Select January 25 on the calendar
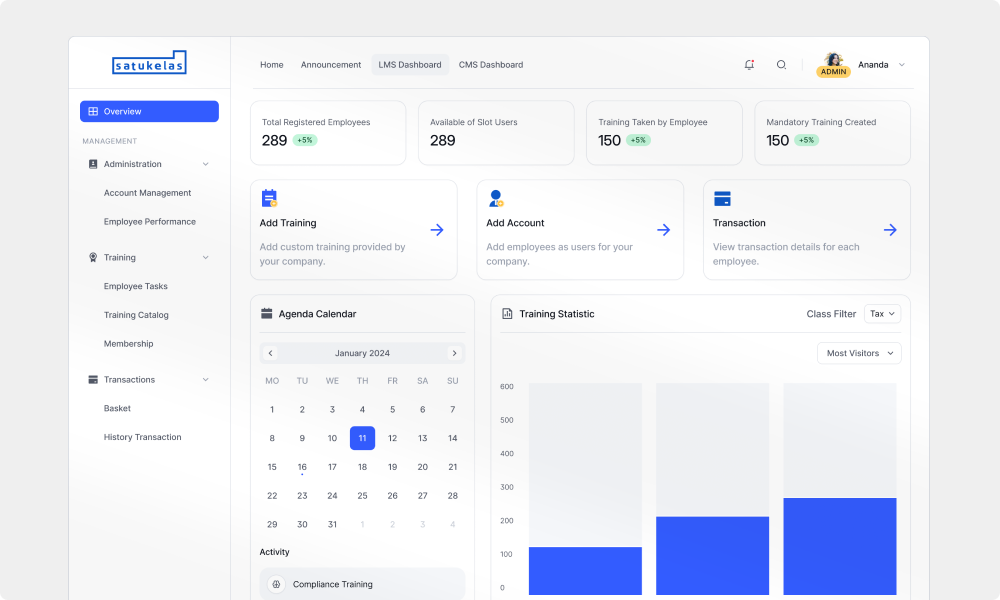 click(362, 495)
